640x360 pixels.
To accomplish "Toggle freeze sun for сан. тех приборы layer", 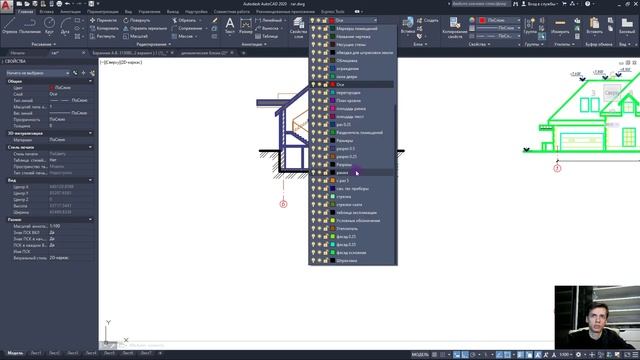I will pos(319,189).
